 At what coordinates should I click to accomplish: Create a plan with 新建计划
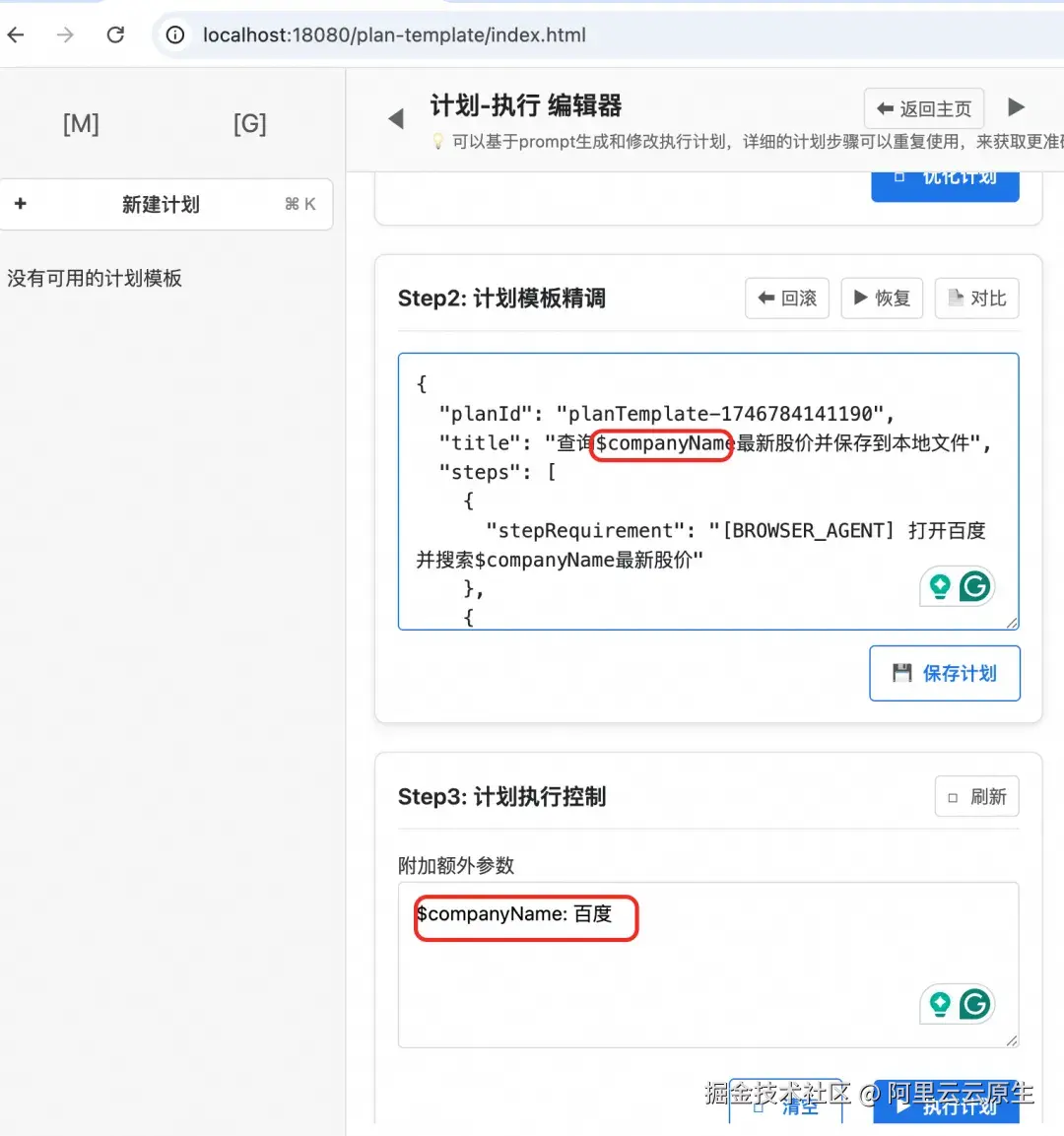[160, 204]
